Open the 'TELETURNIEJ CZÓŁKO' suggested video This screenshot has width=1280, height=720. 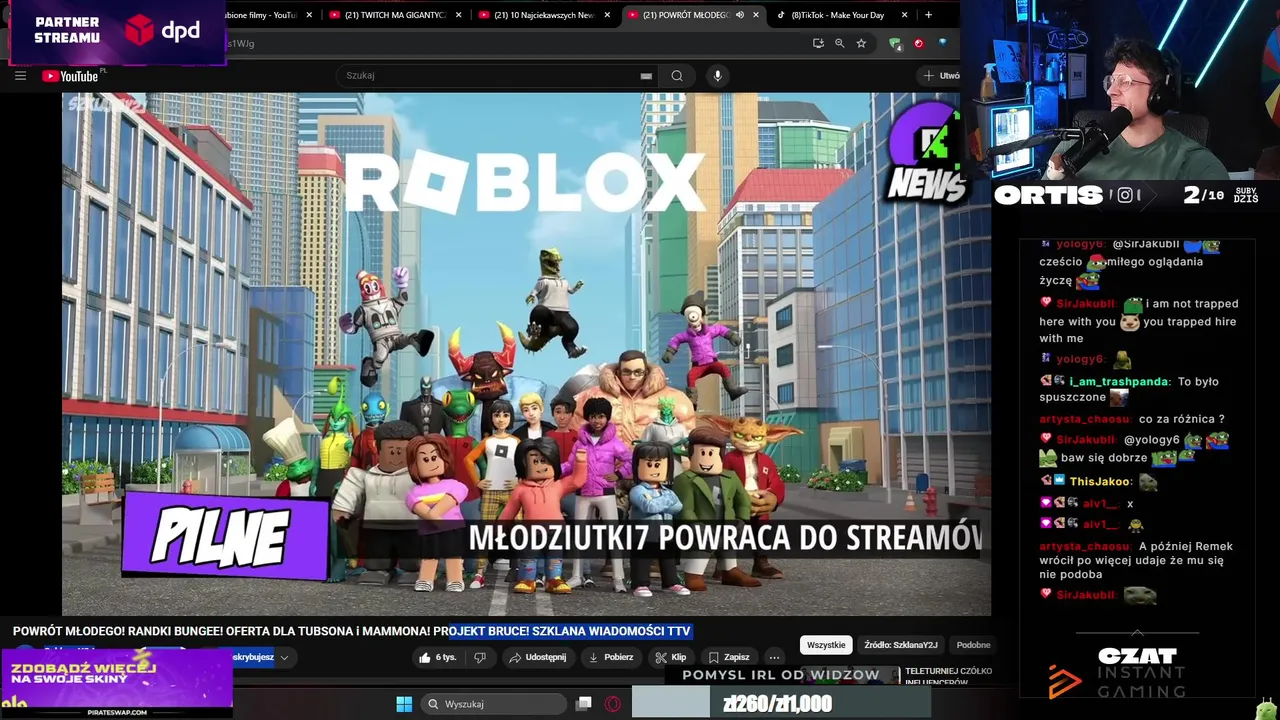pyautogui.click(x=948, y=676)
